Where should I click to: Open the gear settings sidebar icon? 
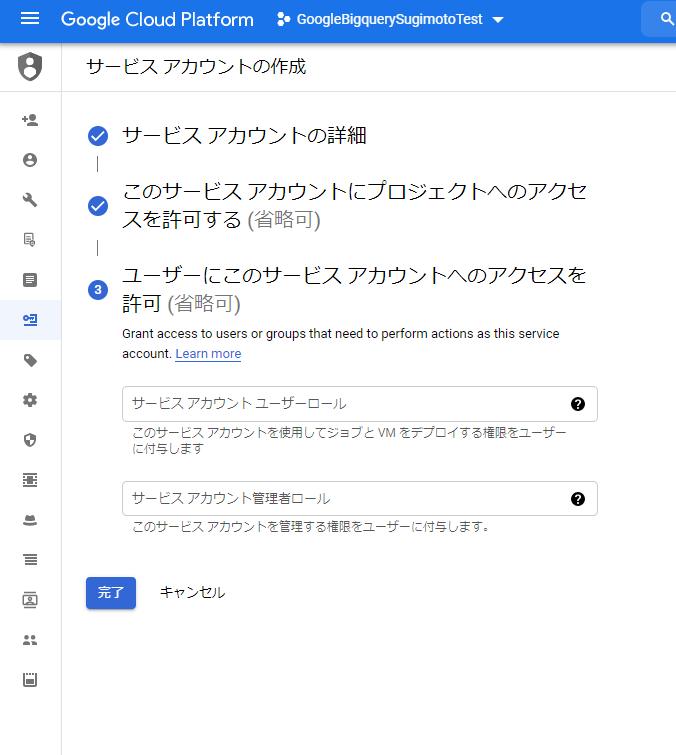[x=30, y=400]
